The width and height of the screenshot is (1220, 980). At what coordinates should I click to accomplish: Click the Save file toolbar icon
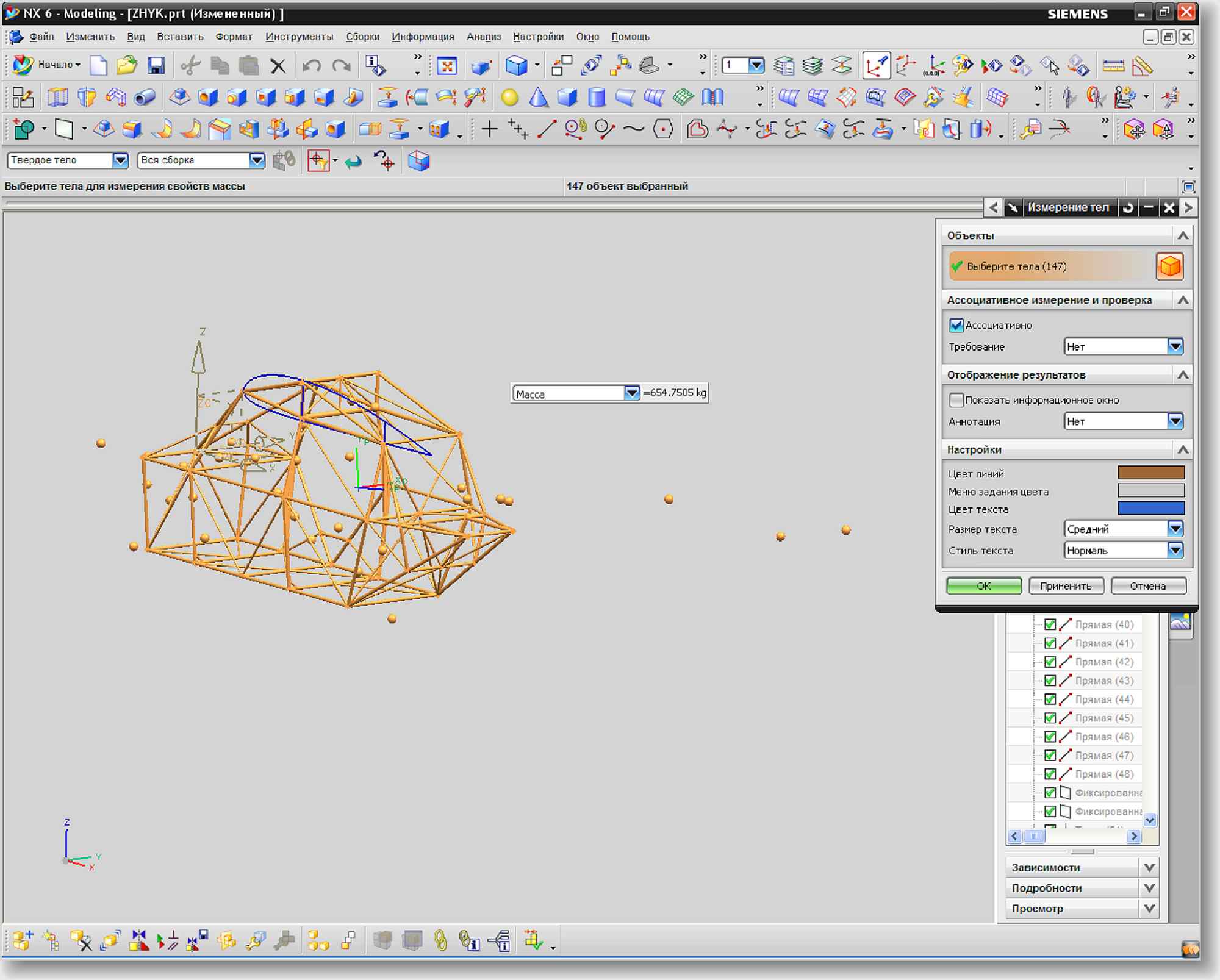click(x=157, y=65)
